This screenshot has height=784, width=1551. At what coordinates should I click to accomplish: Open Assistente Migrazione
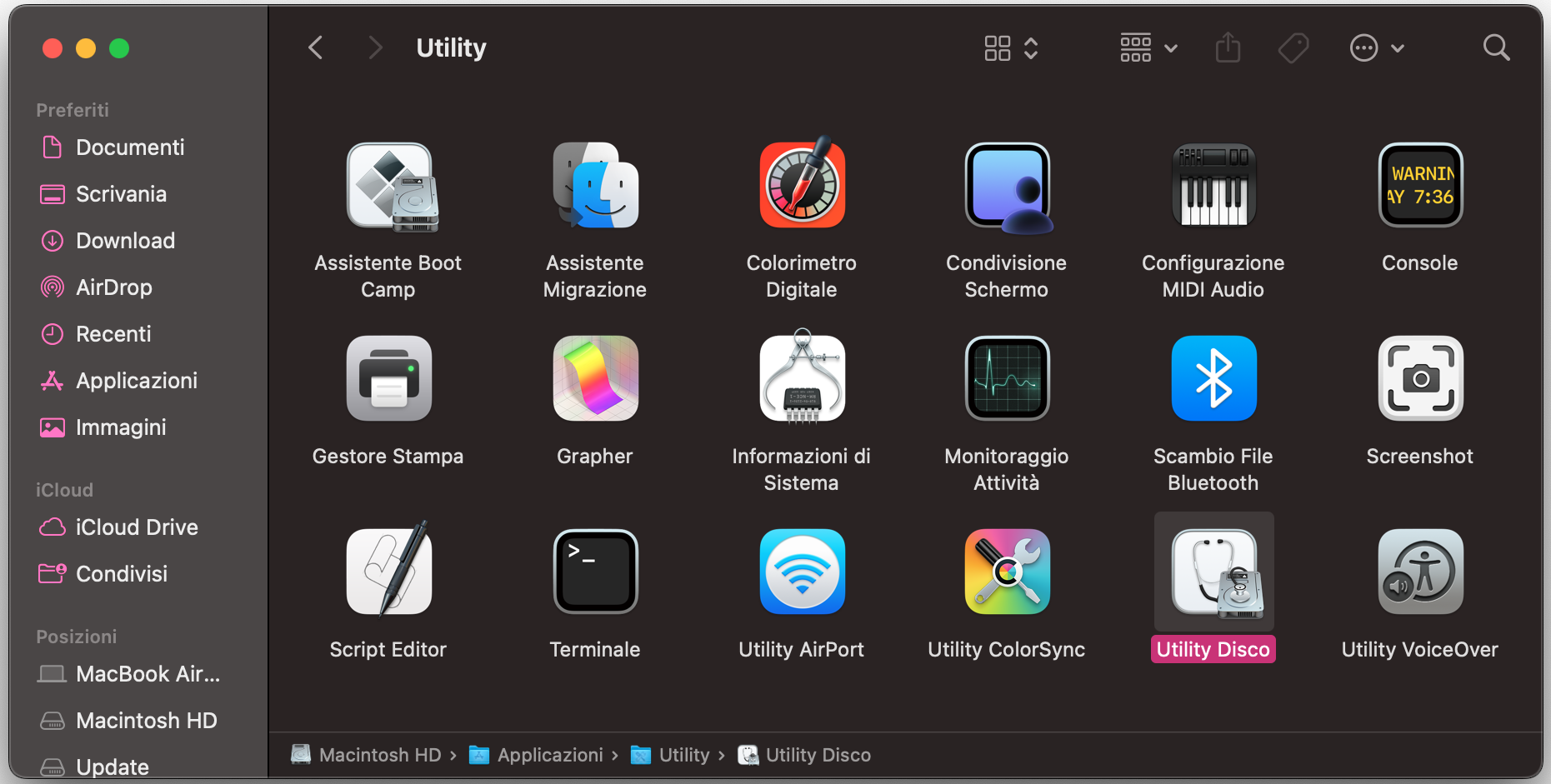(x=595, y=185)
